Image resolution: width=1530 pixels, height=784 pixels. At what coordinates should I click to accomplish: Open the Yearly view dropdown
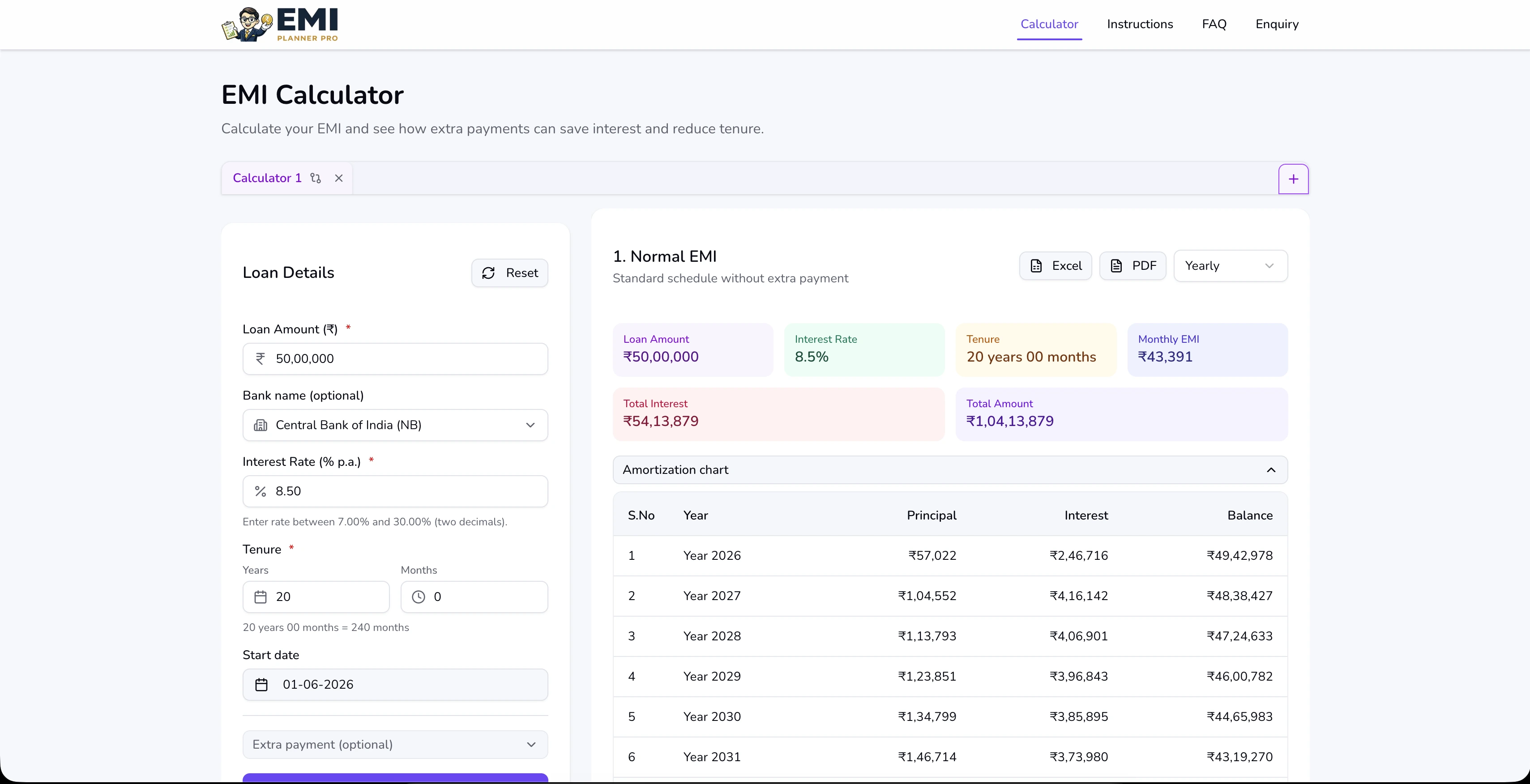click(x=1230, y=265)
